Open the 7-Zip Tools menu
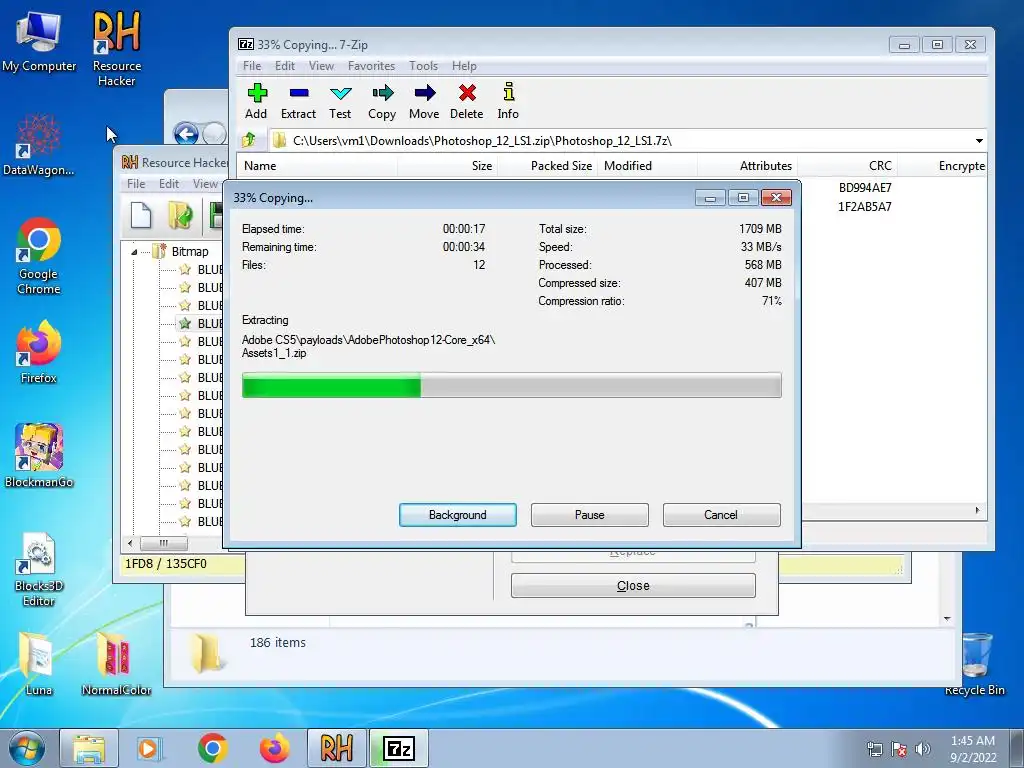1024x768 pixels. click(423, 66)
